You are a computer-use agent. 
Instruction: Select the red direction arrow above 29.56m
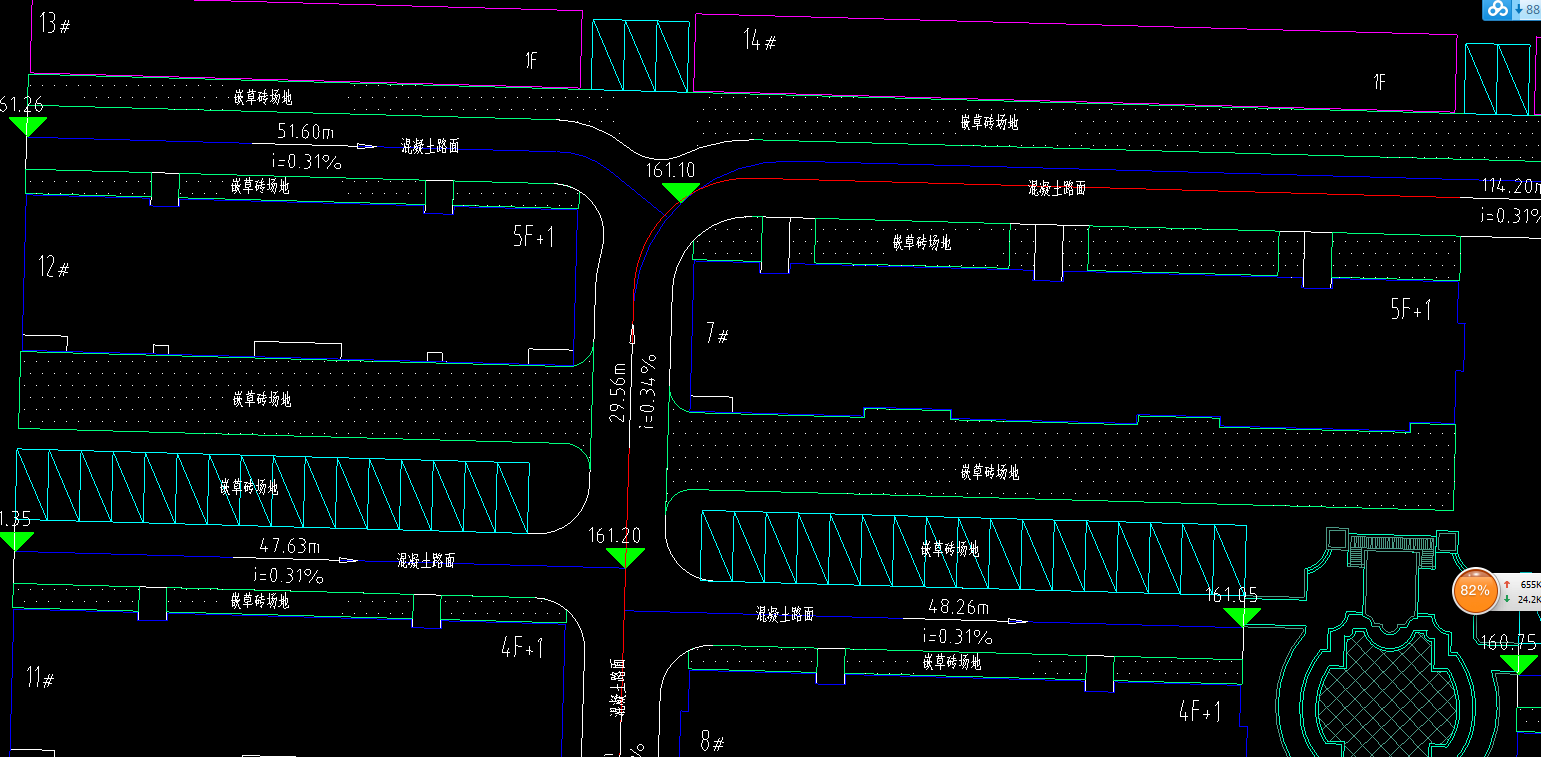point(632,333)
